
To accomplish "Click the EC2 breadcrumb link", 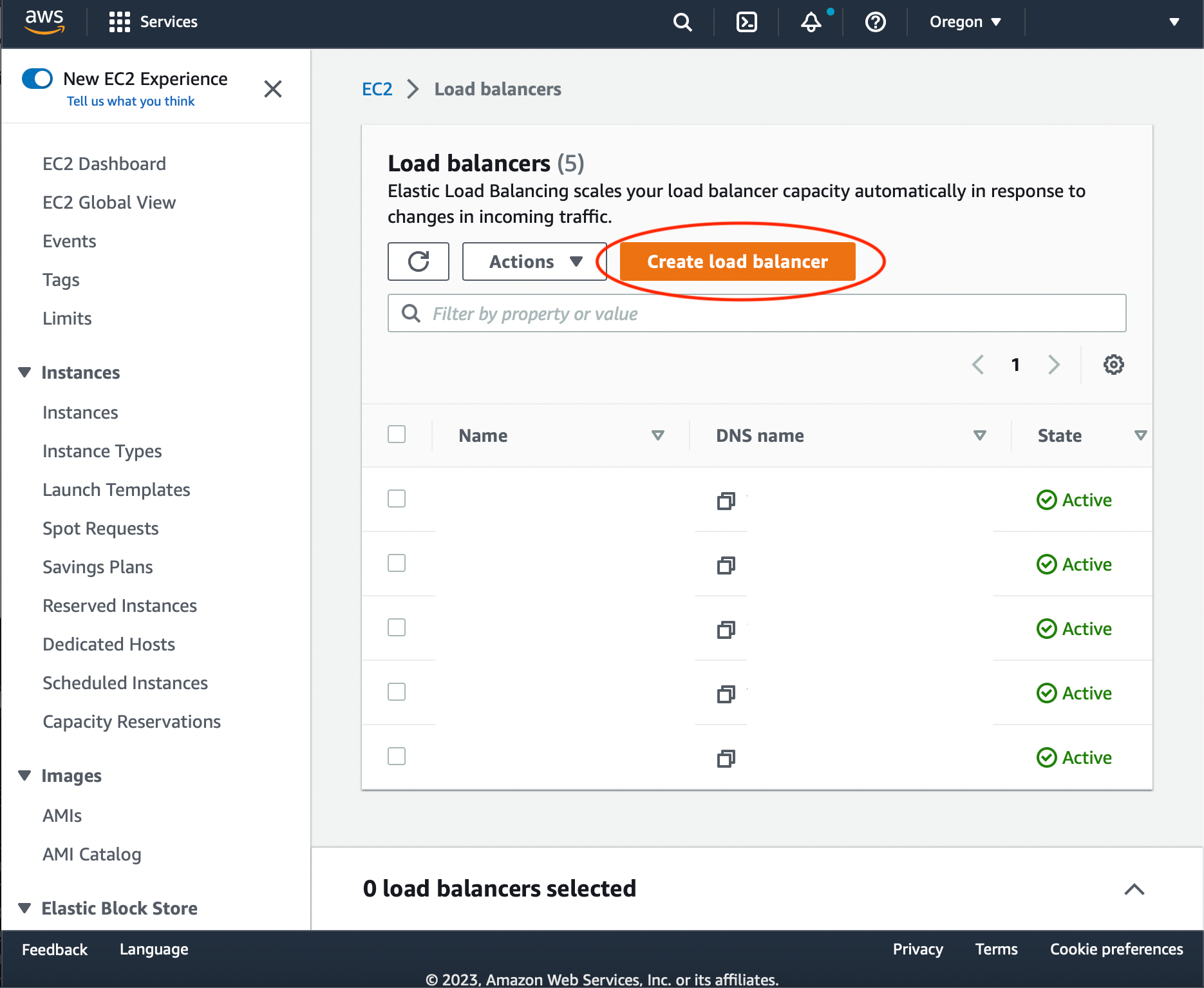I will coord(377,89).
